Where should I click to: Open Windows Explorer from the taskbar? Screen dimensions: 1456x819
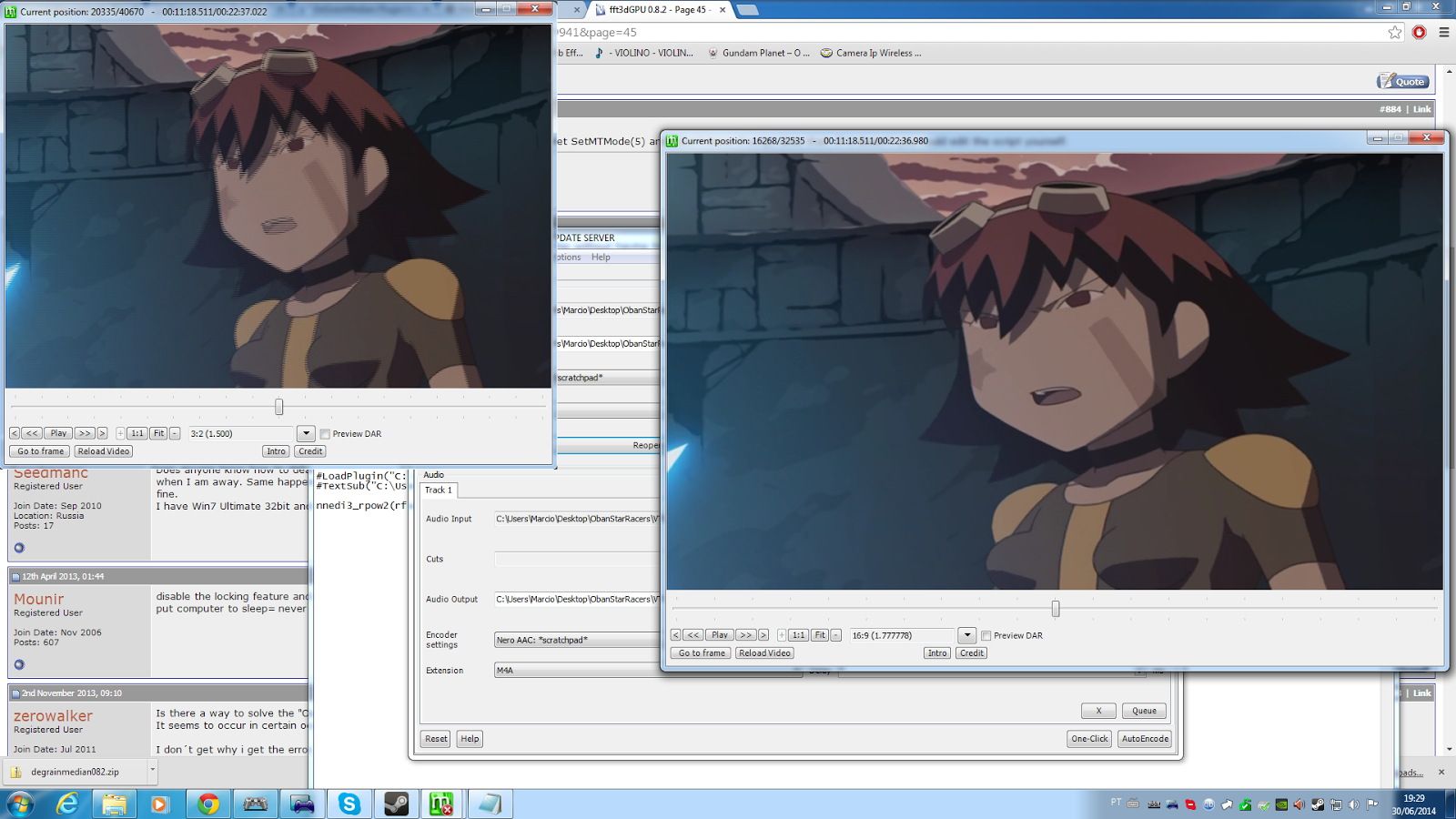coord(114,804)
